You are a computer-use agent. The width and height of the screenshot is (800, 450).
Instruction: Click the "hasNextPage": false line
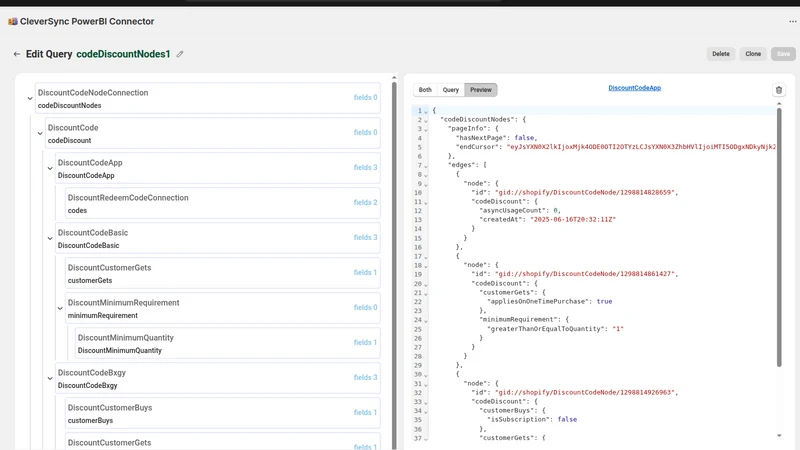tap(496, 138)
